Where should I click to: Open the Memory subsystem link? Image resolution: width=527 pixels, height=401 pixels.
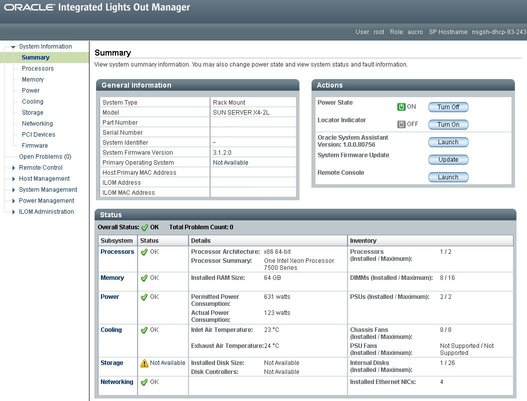[112, 278]
